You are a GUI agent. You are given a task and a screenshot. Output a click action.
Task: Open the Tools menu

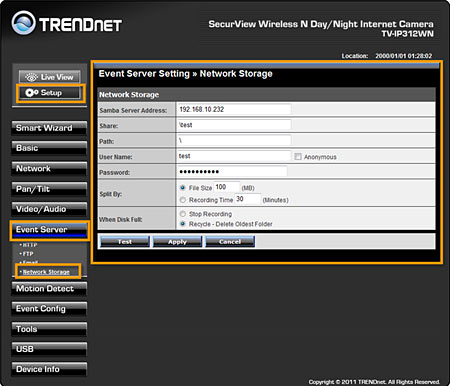point(49,329)
